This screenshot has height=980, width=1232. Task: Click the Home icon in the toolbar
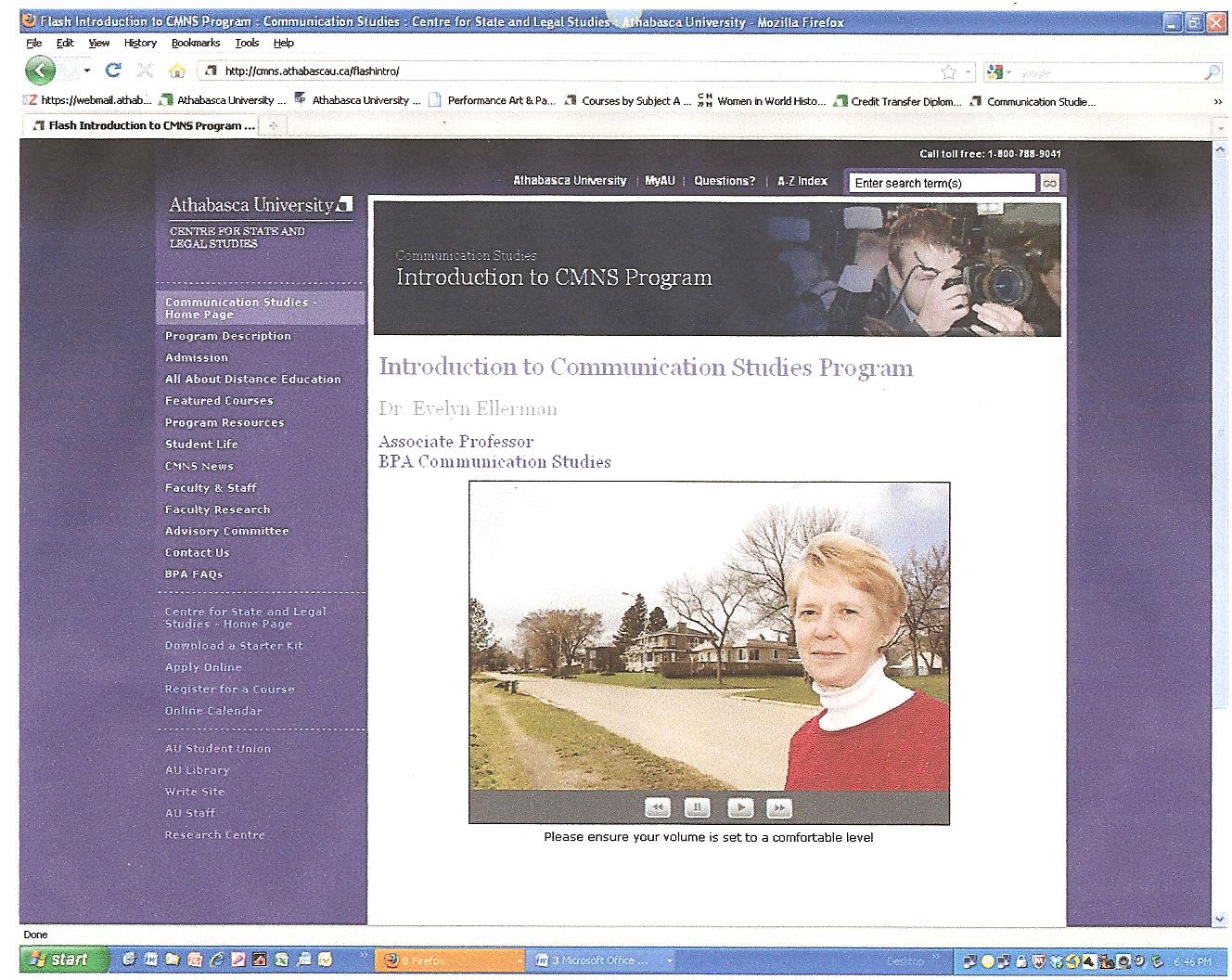tap(177, 71)
